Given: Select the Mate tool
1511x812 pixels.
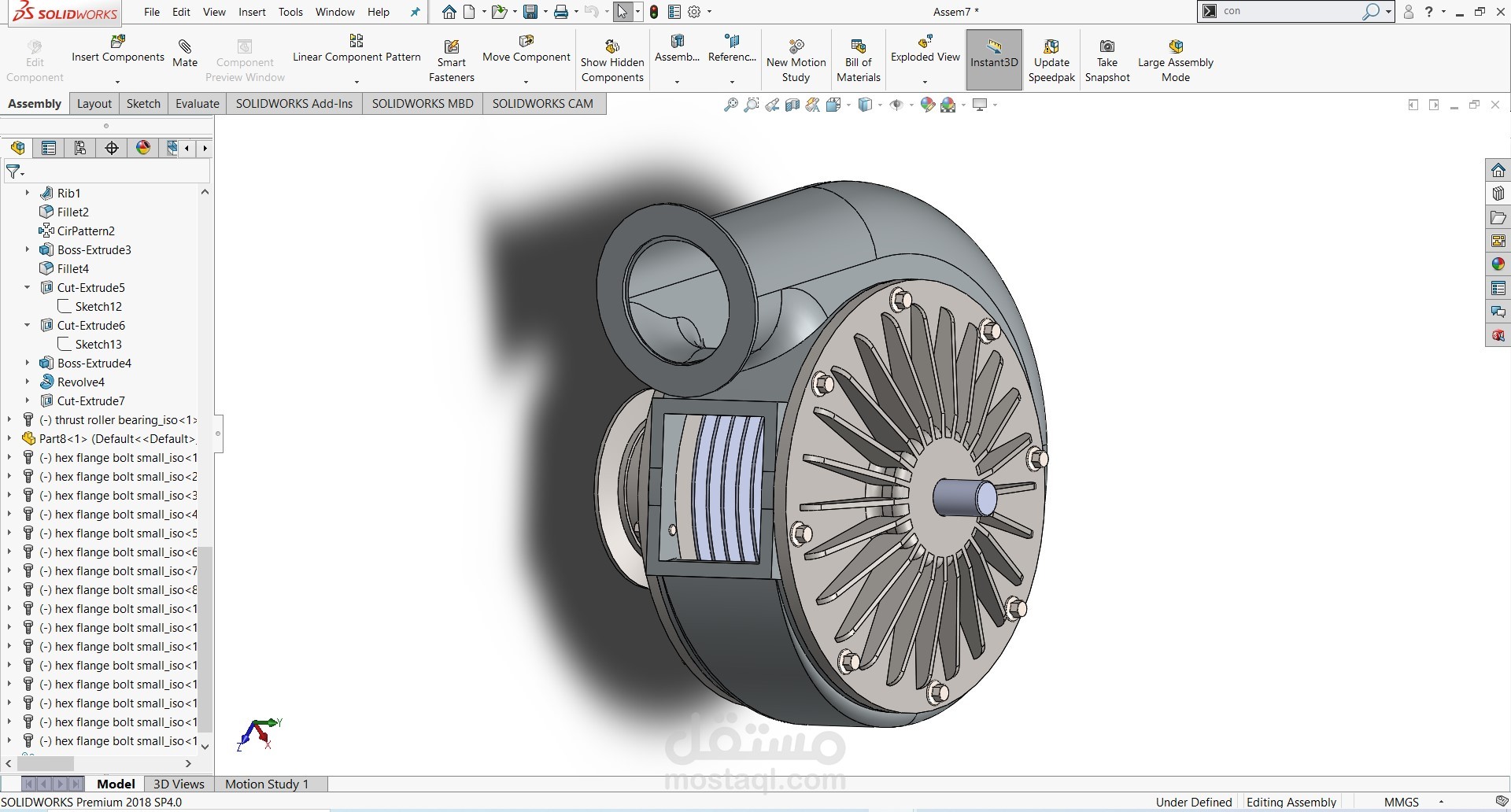Looking at the screenshot, I should coord(185,54).
